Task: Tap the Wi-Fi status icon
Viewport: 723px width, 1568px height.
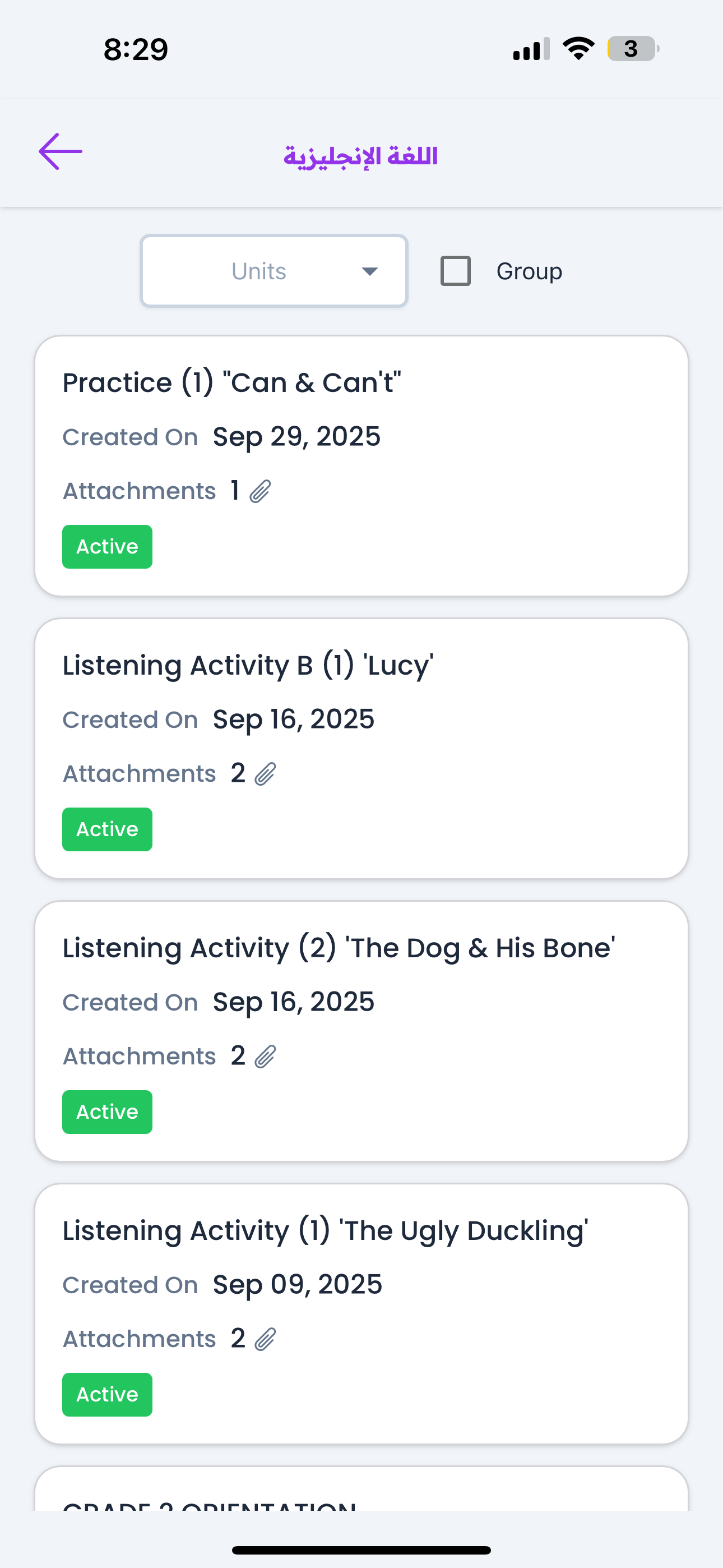Action: click(578, 49)
